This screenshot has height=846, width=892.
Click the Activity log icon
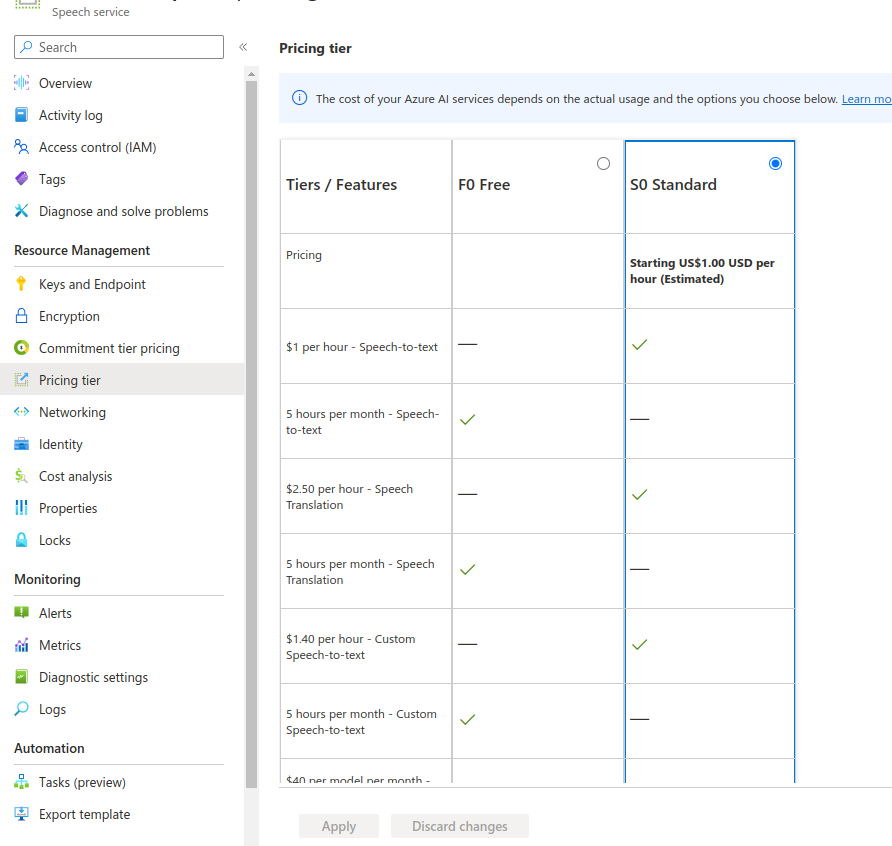point(21,115)
